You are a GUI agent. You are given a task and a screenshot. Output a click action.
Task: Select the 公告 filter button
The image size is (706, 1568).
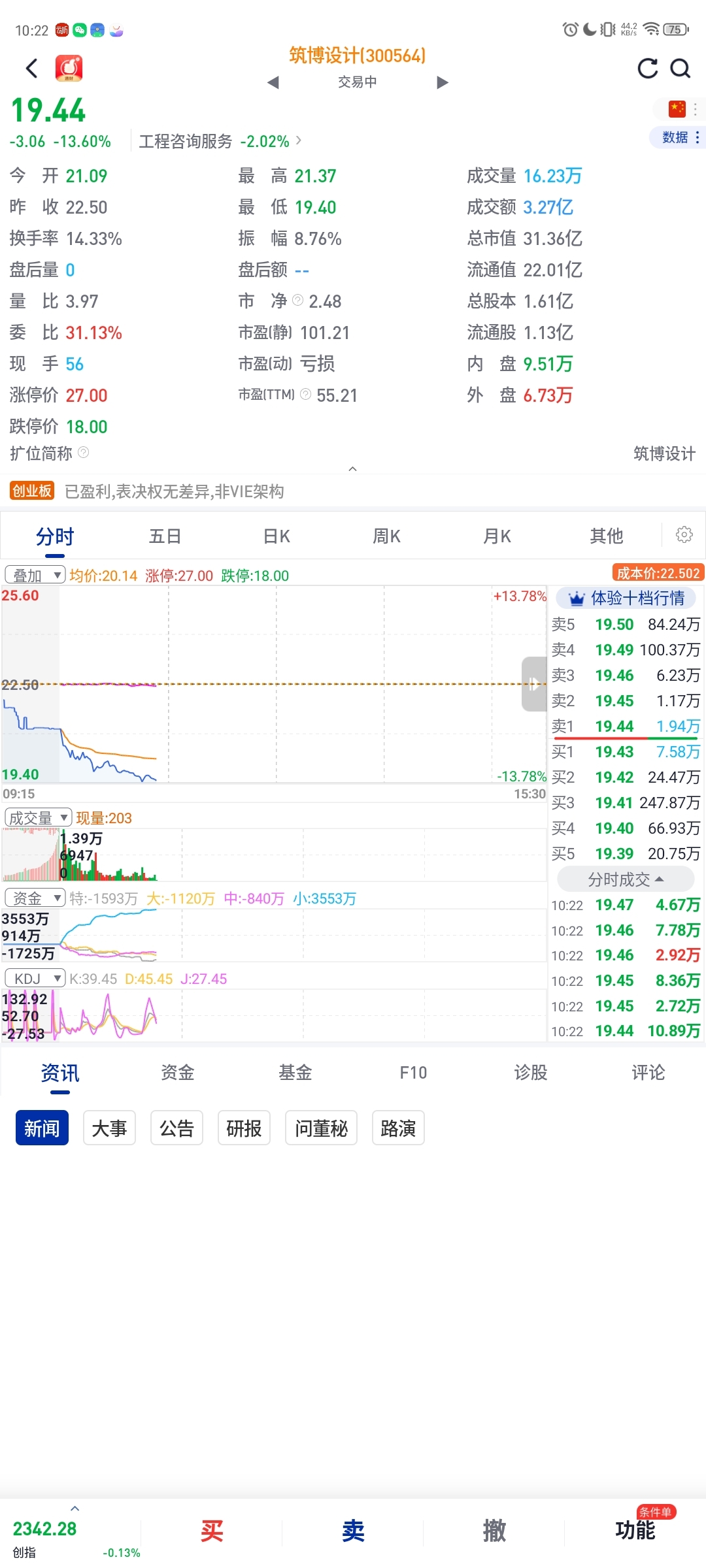176,1128
